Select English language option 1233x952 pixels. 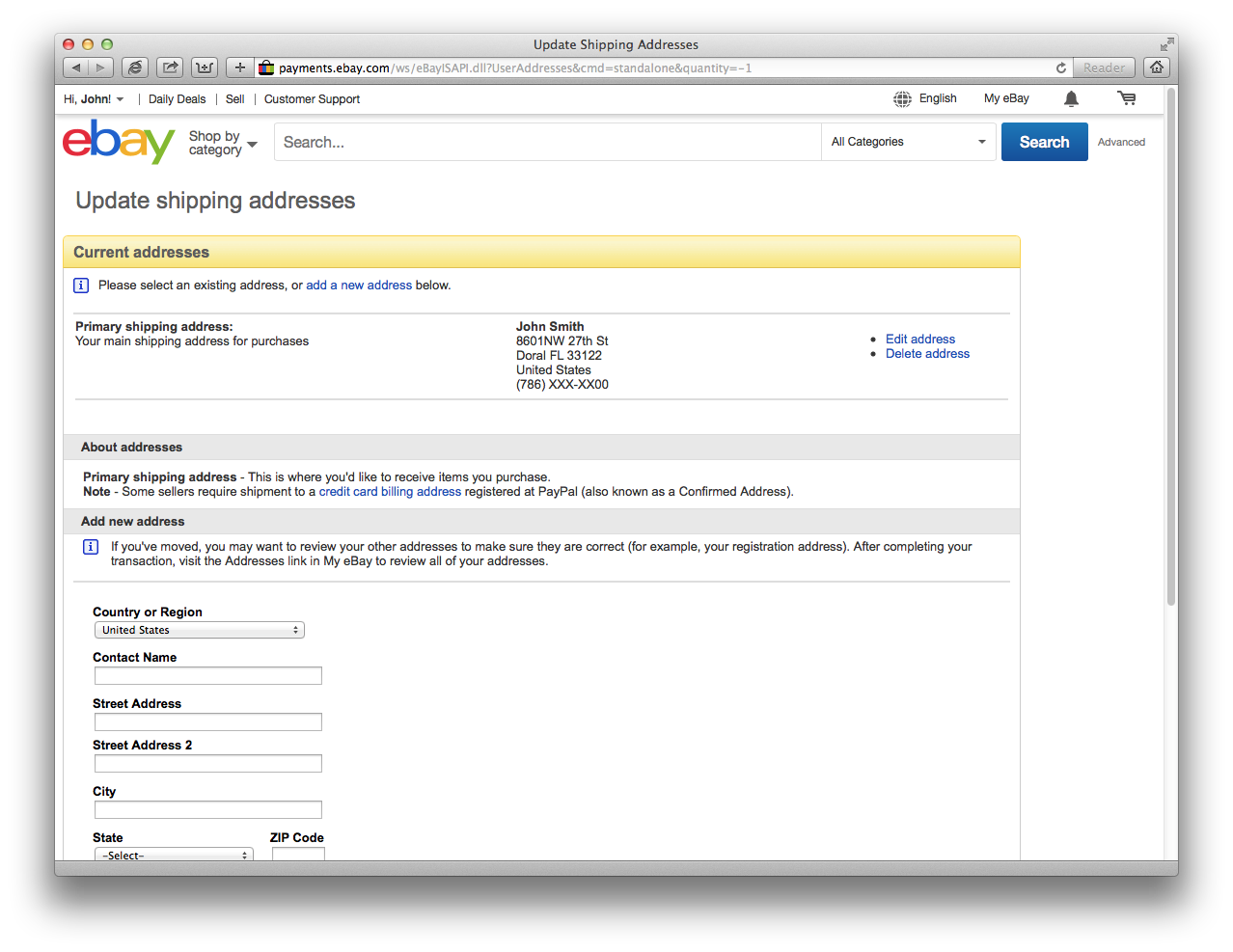(x=938, y=98)
